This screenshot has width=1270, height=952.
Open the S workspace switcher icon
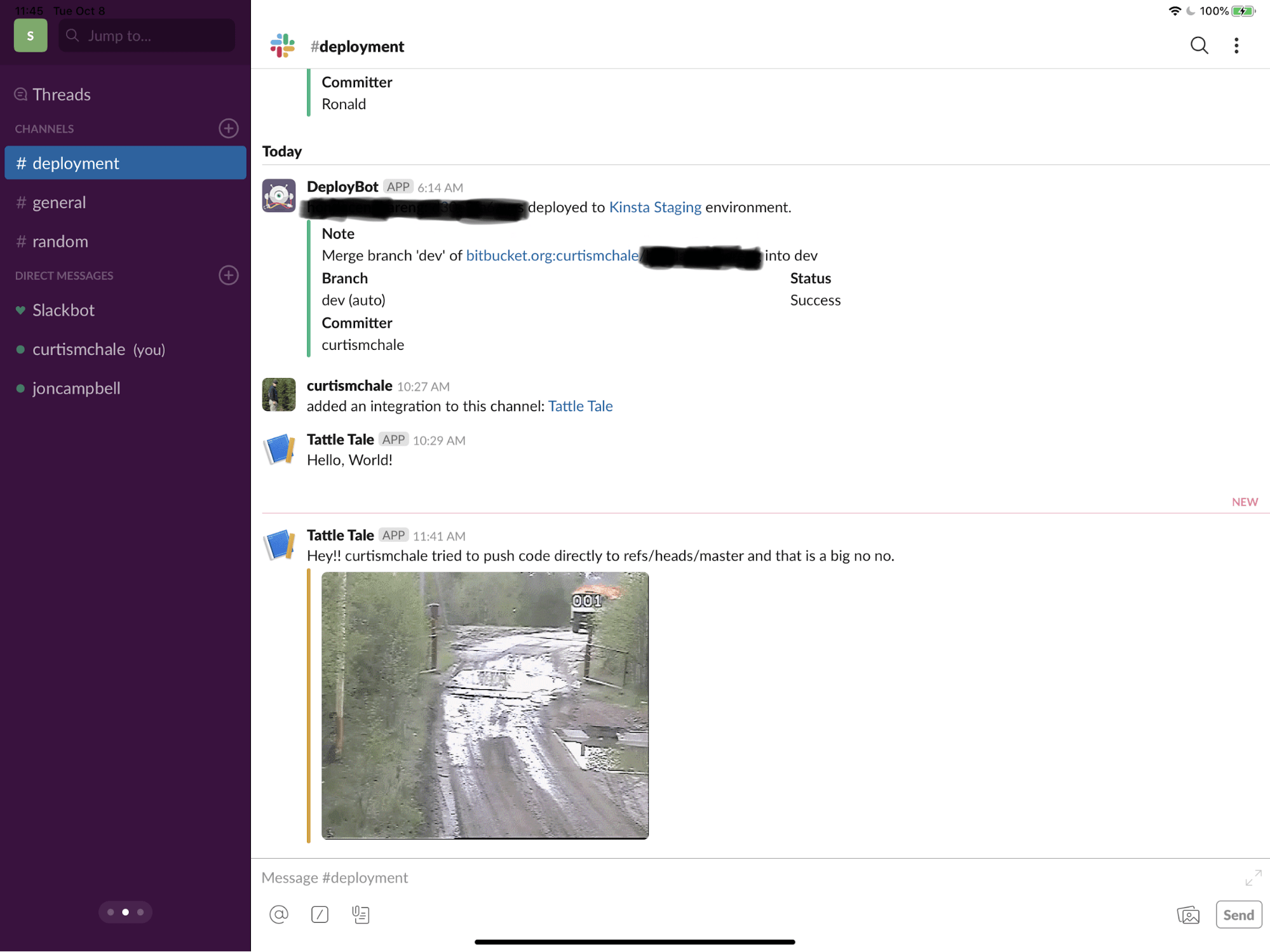click(x=30, y=36)
